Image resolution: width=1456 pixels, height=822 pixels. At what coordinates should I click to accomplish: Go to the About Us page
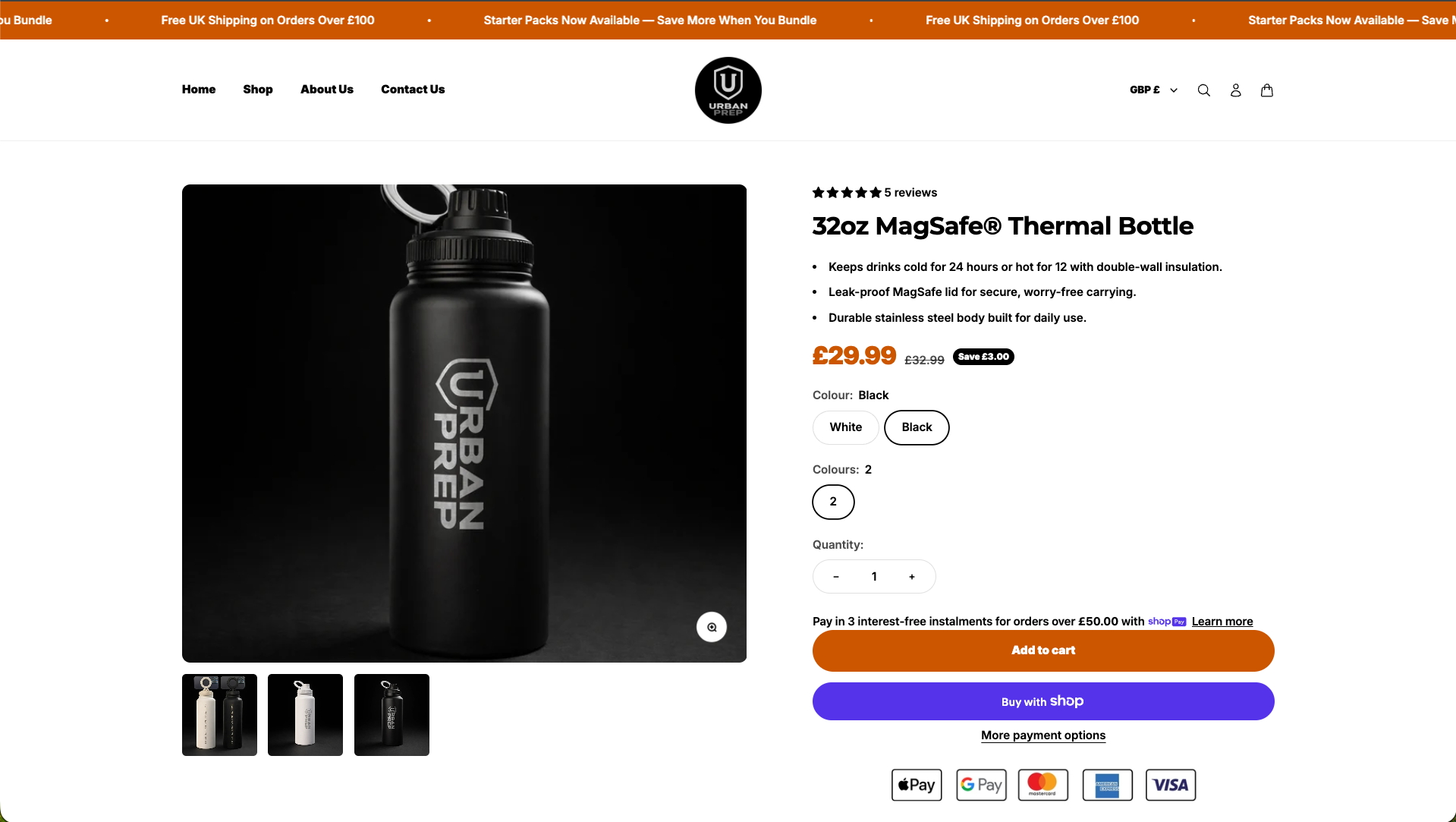327,90
